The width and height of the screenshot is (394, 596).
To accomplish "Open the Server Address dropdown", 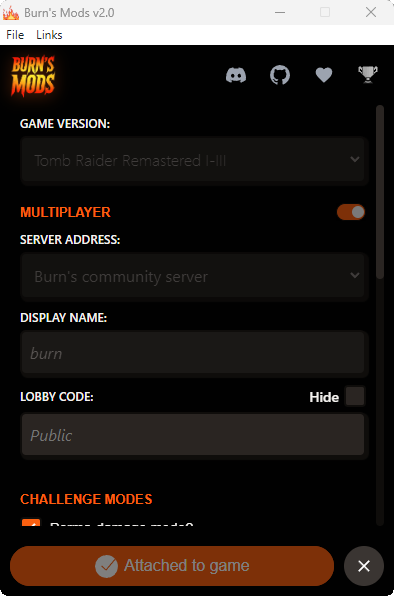I will (x=195, y=276).
